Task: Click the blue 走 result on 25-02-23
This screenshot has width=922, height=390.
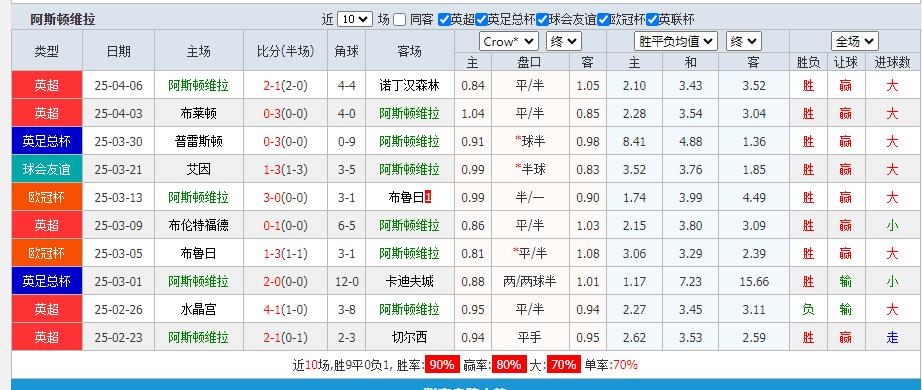Action: tap(892, 338)
